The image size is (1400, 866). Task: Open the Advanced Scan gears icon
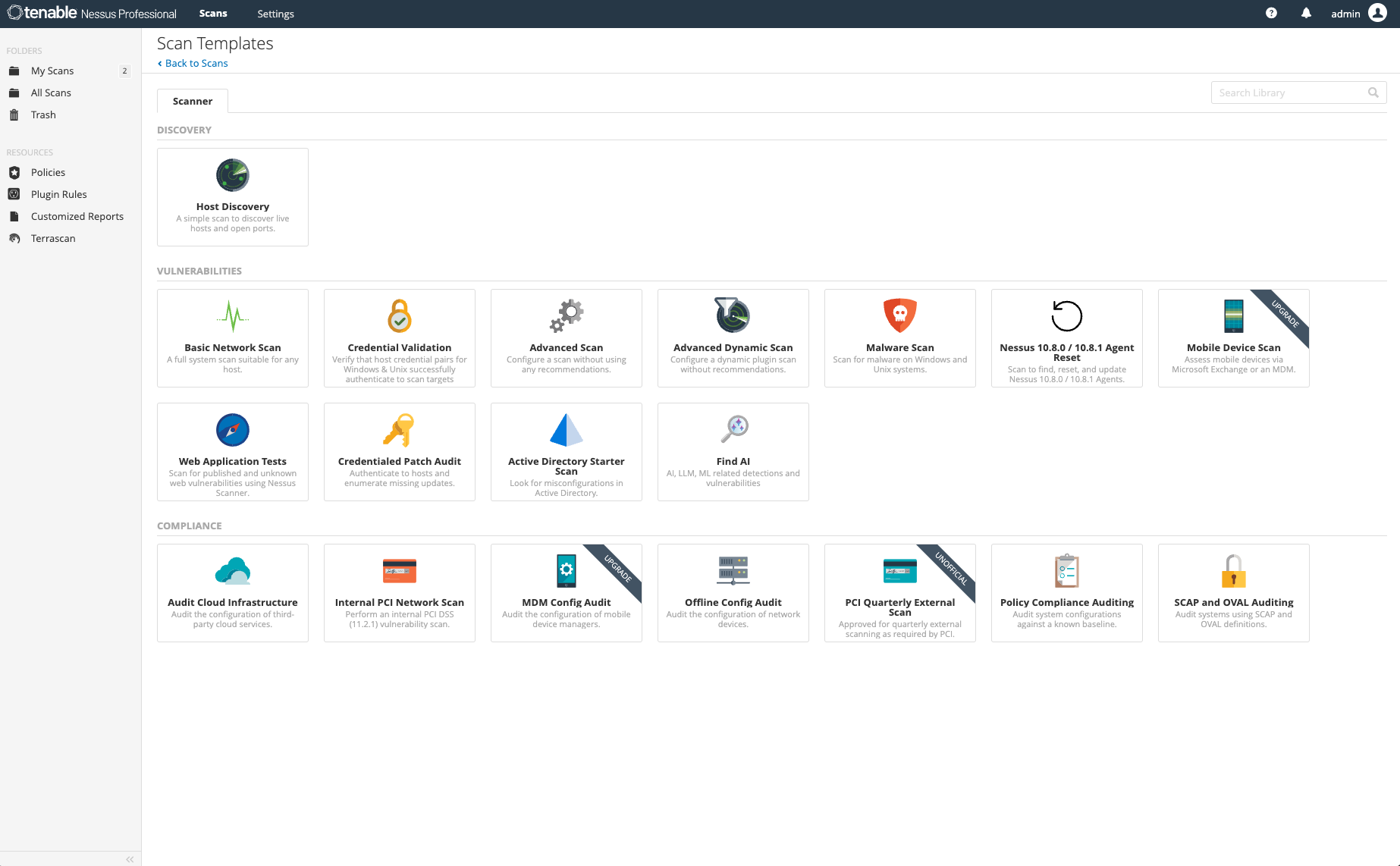coord(567,315)
